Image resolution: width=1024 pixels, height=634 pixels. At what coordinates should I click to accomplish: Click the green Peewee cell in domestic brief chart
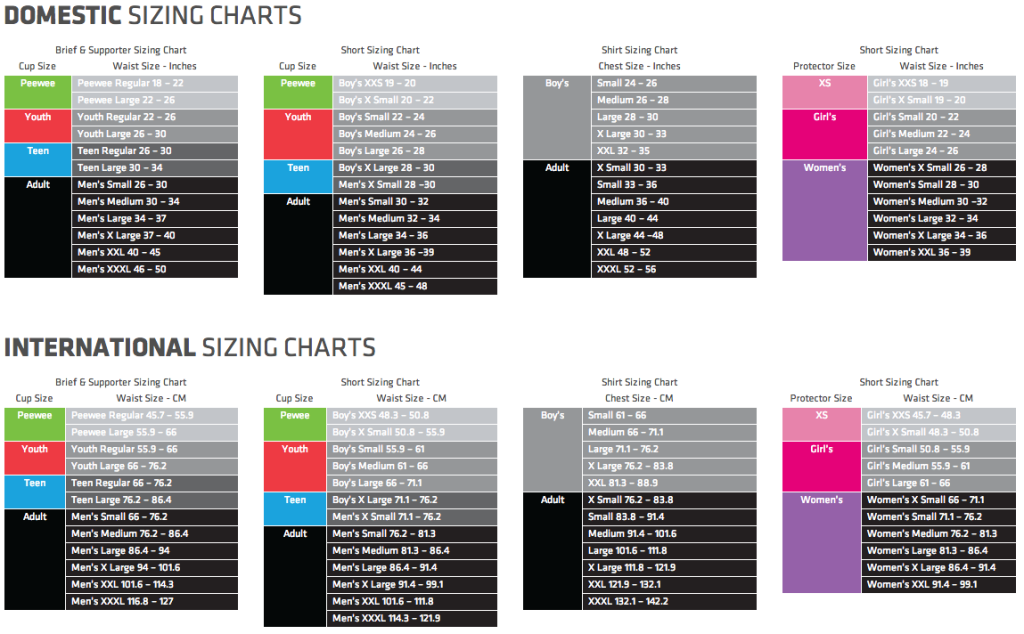pyautogui.click(x=37, y=92)
